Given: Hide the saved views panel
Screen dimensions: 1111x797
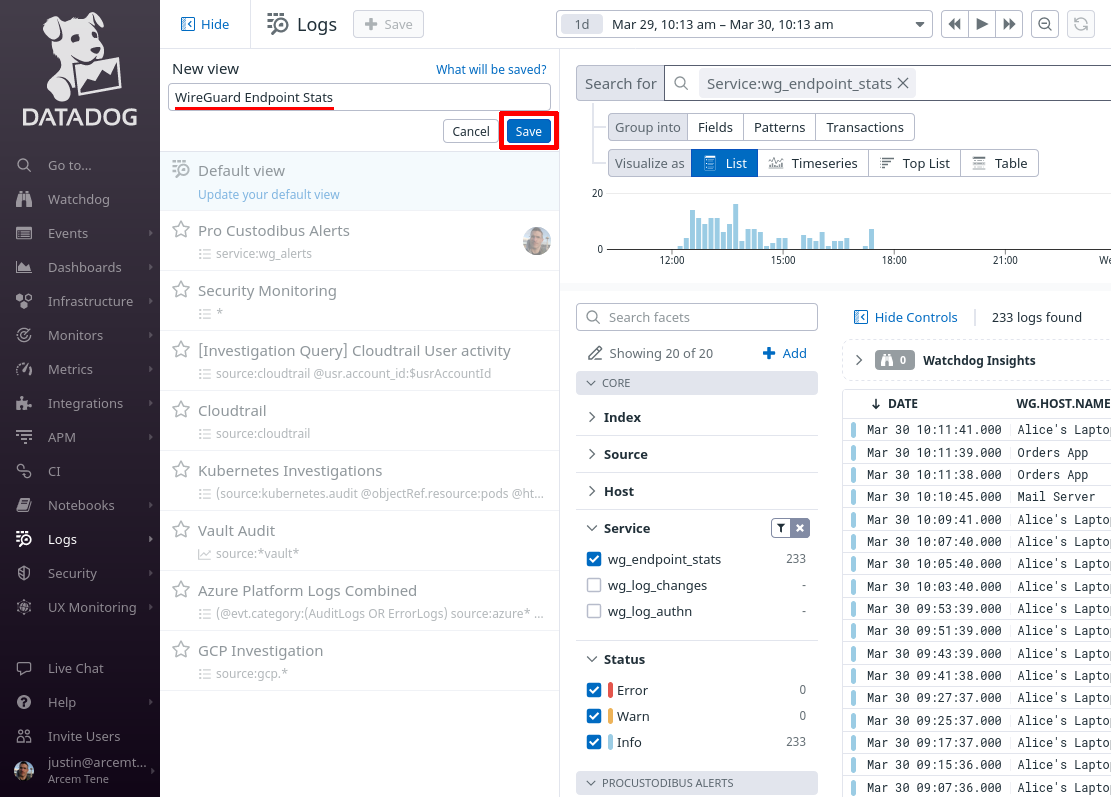Looking at the screenshot, I should pos(205,24).
